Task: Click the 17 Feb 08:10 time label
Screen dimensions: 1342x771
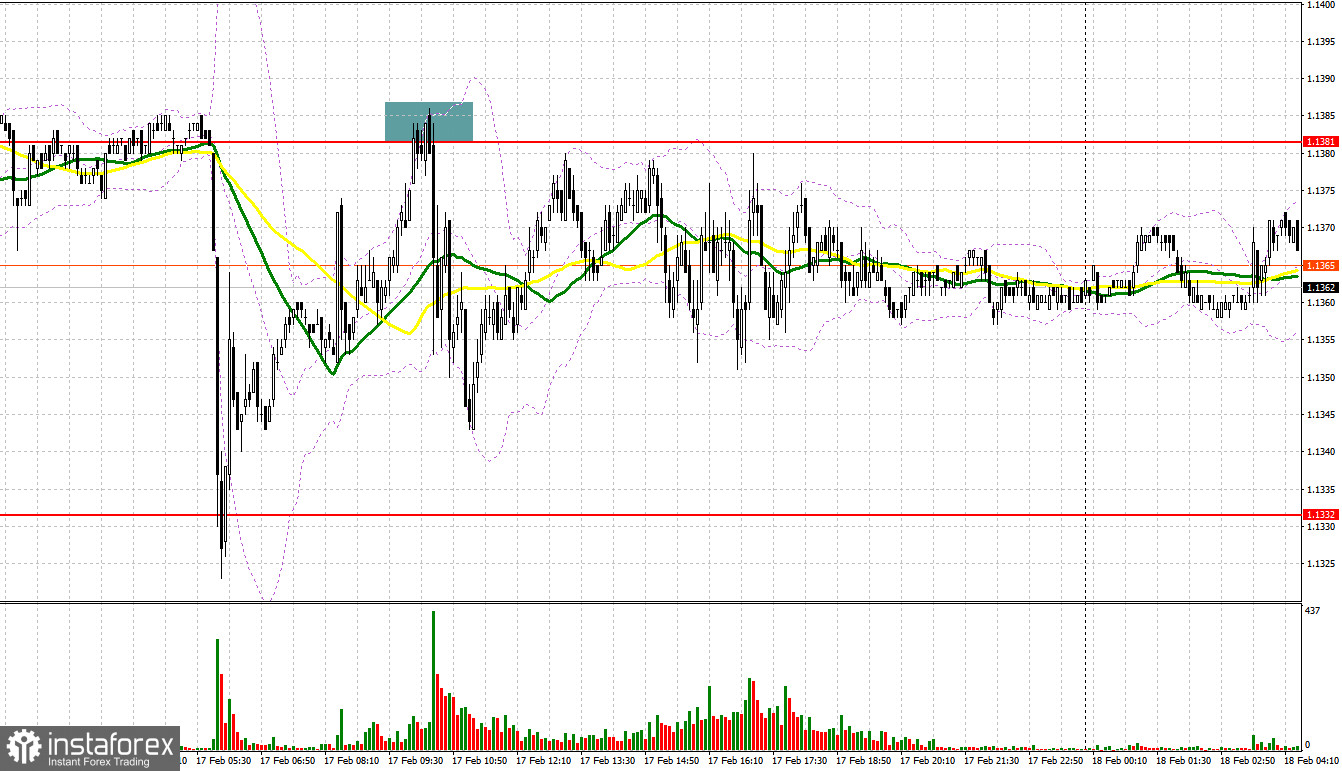Action: 350,761
